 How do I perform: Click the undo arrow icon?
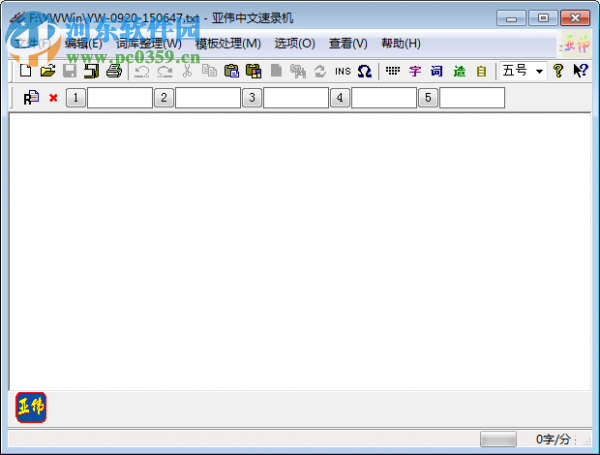coord(142,71)
